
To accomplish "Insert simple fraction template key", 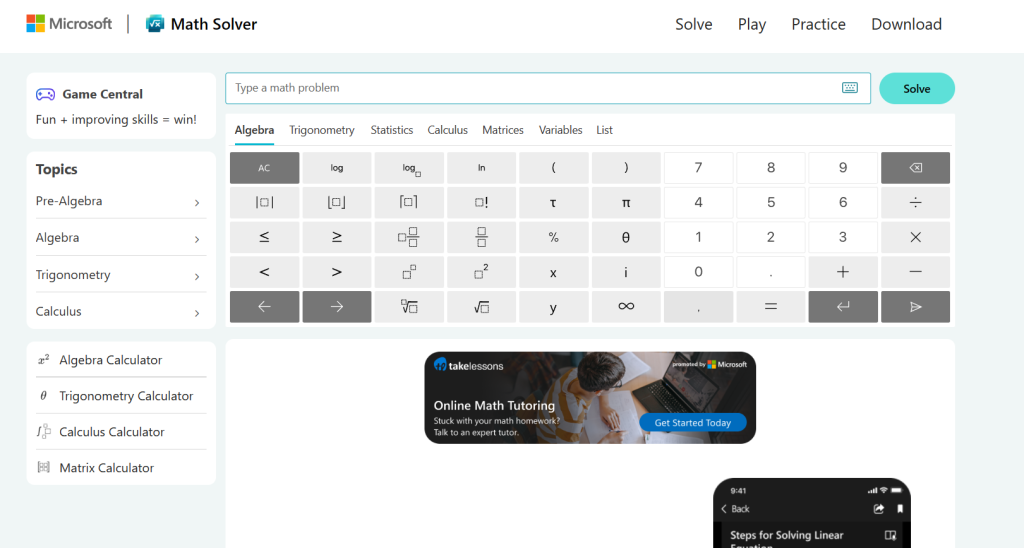I will pos(481,237).
